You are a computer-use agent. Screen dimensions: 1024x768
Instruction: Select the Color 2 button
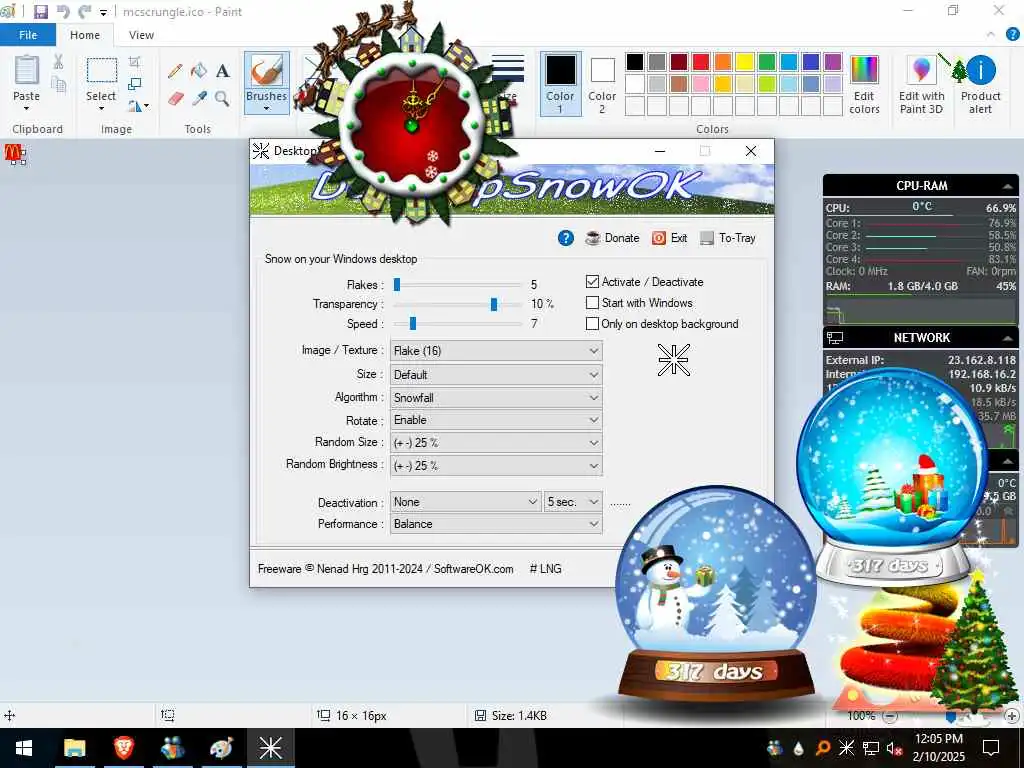point(602,84)
